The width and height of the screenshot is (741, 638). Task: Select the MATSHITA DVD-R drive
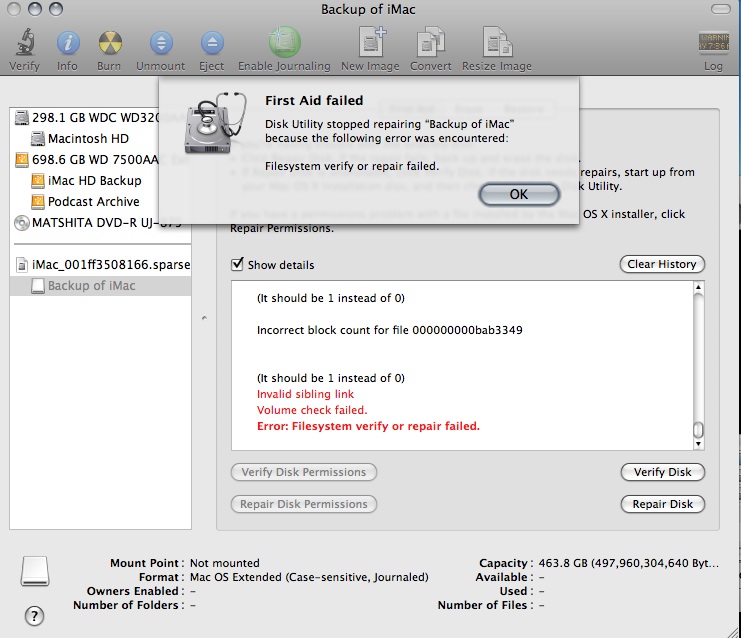(90, 223)
